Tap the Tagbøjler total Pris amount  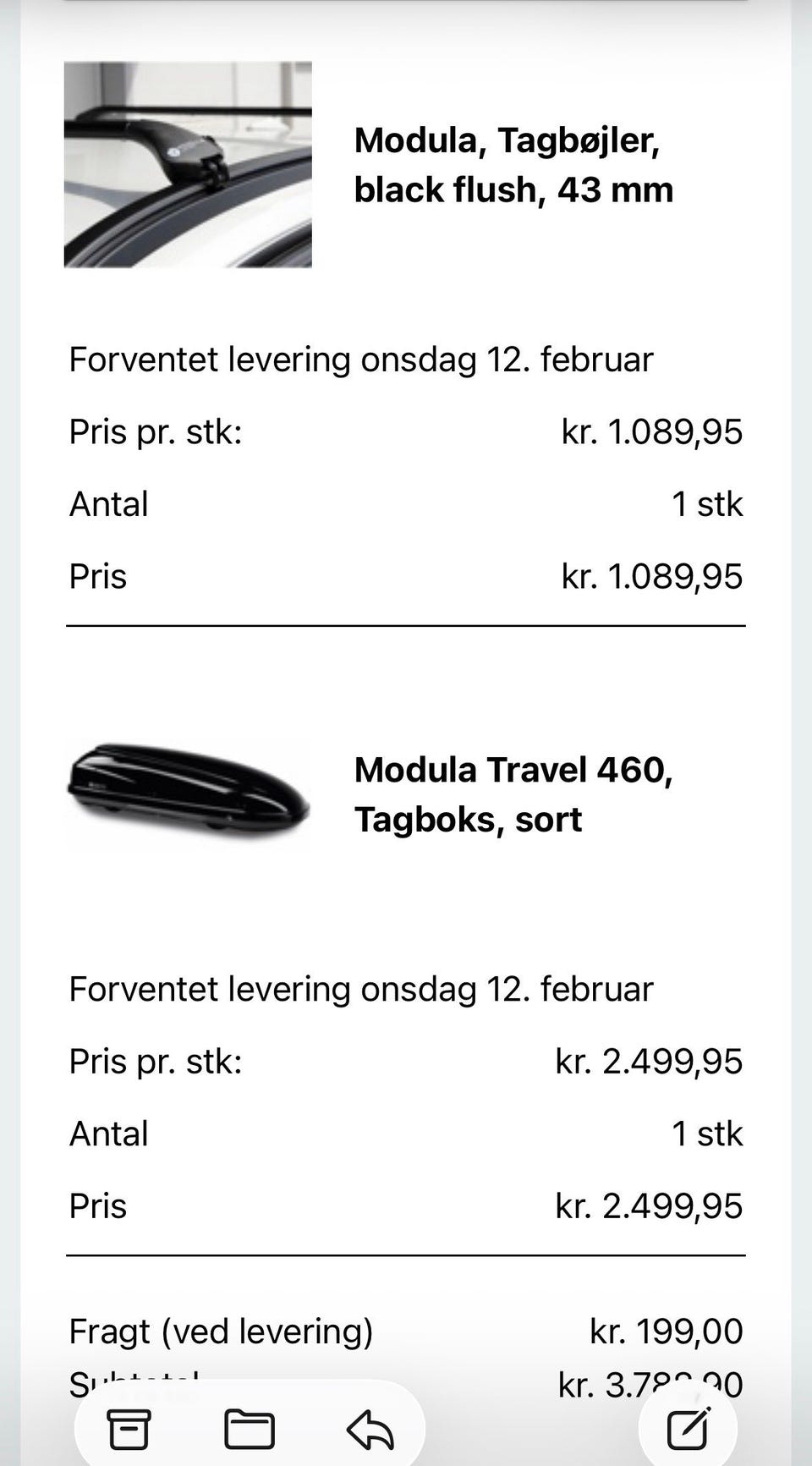pos(651,576)
